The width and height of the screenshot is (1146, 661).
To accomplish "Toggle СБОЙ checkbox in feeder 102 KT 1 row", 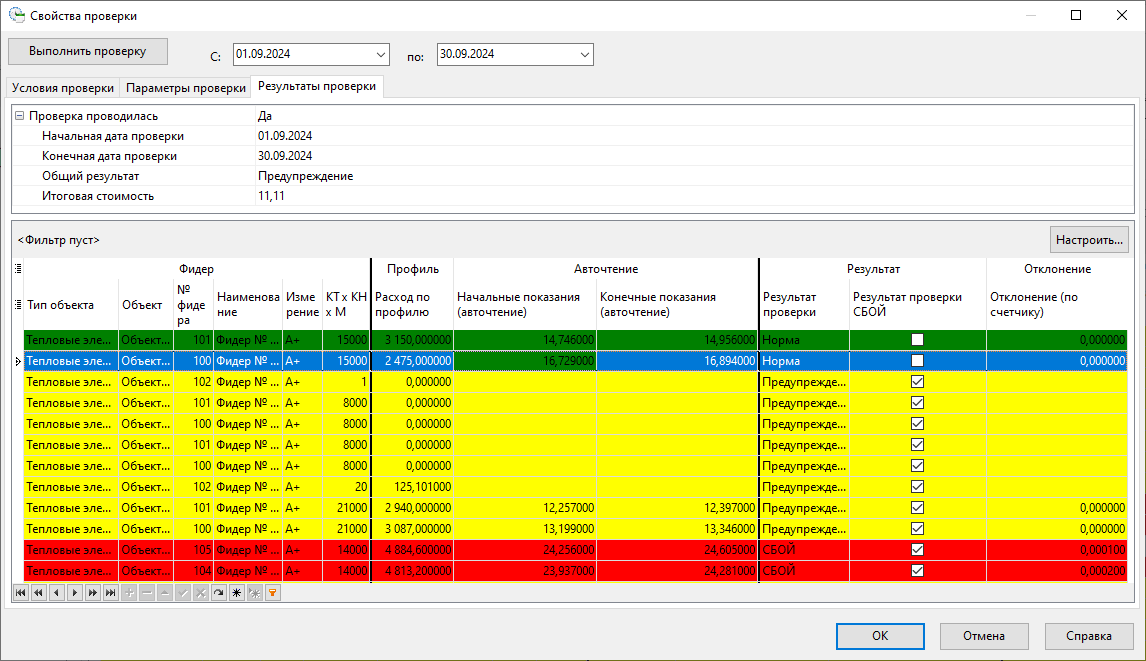I will click(x=917, y=382).
